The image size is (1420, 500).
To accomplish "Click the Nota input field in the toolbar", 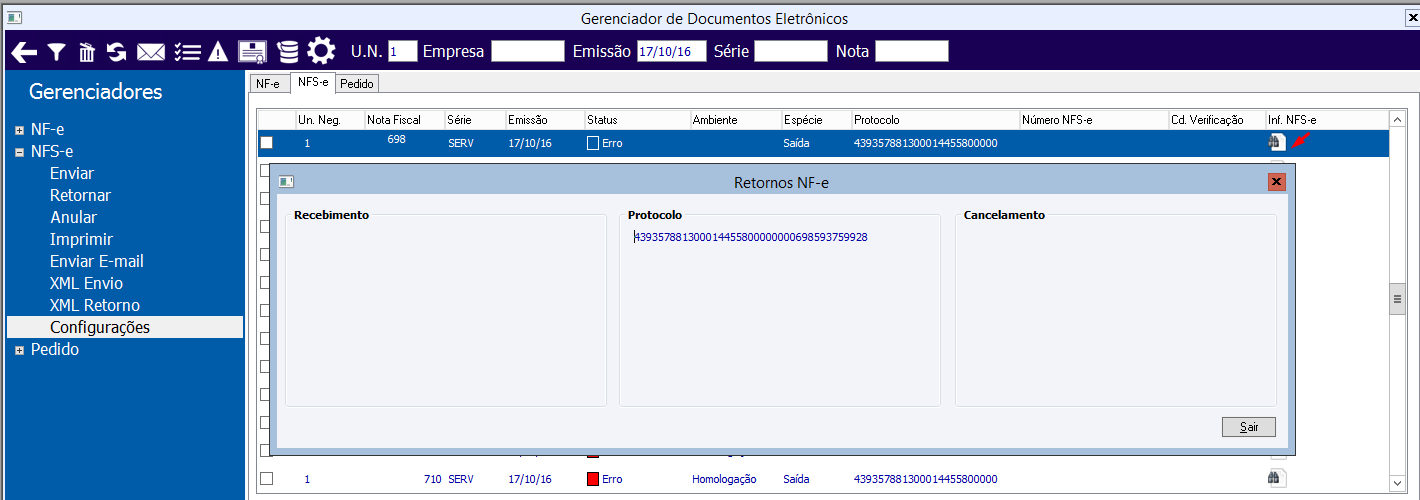I will [911, 51].
